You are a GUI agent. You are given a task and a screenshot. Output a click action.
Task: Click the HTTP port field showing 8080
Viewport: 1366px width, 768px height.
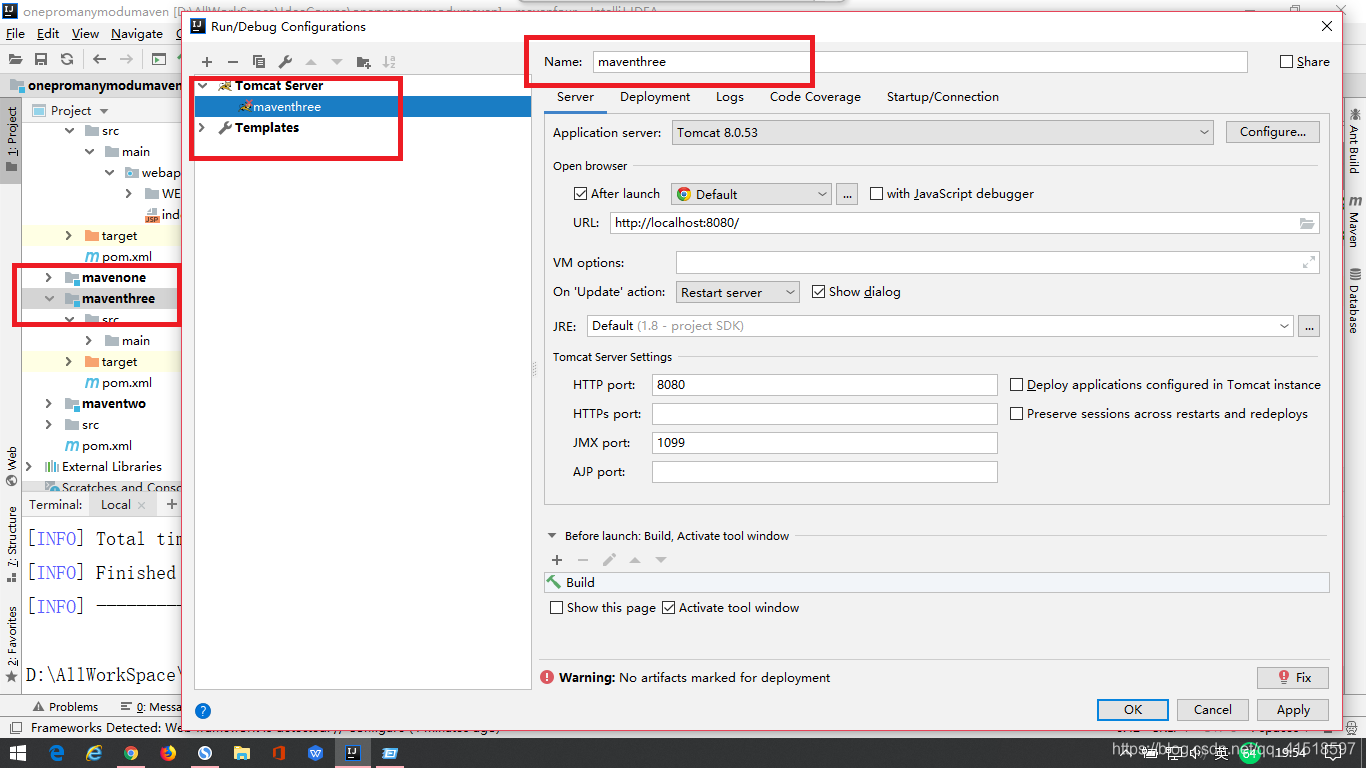coord(825,385)
